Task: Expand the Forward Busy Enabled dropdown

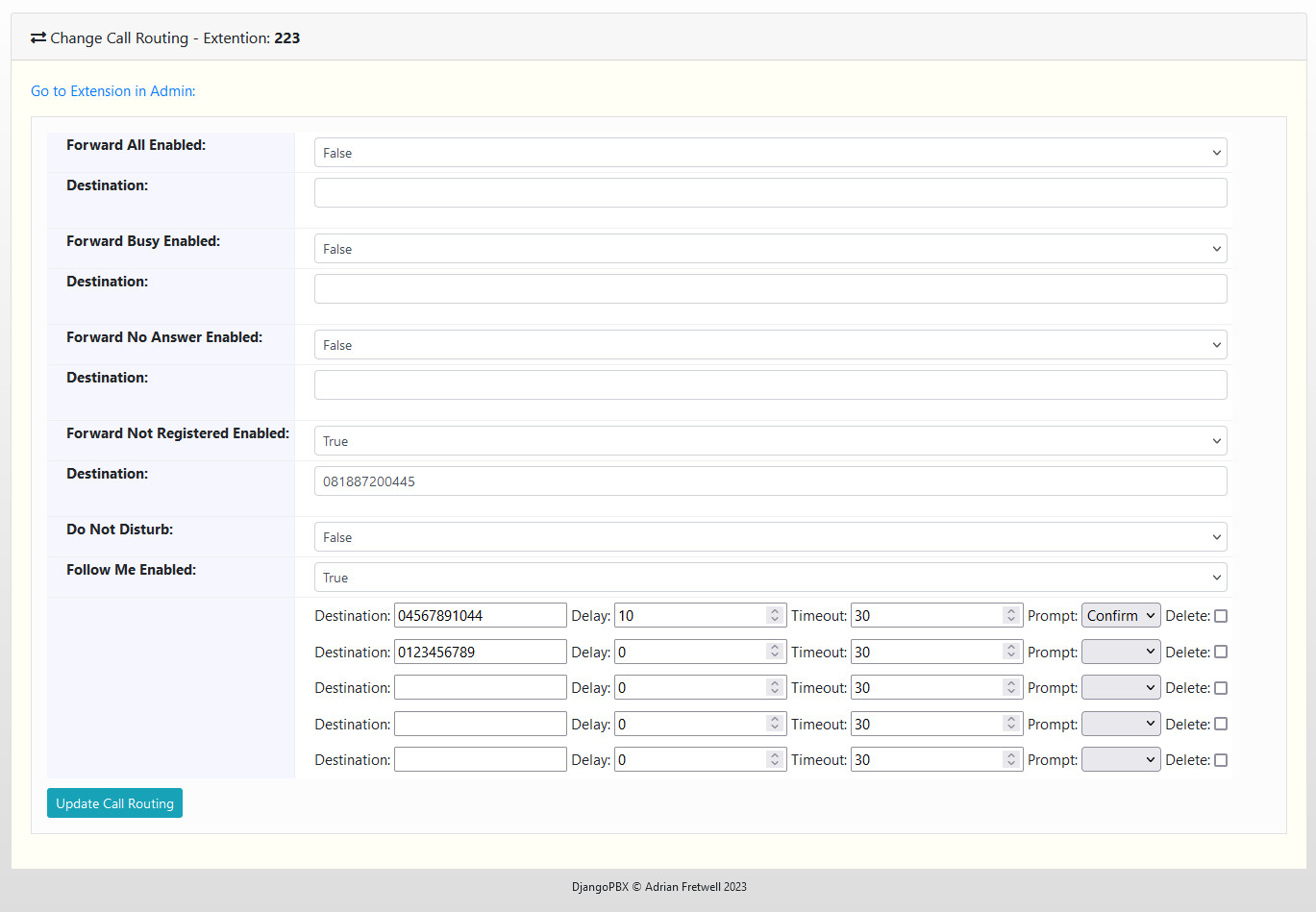Action: [x=770, y=249]
